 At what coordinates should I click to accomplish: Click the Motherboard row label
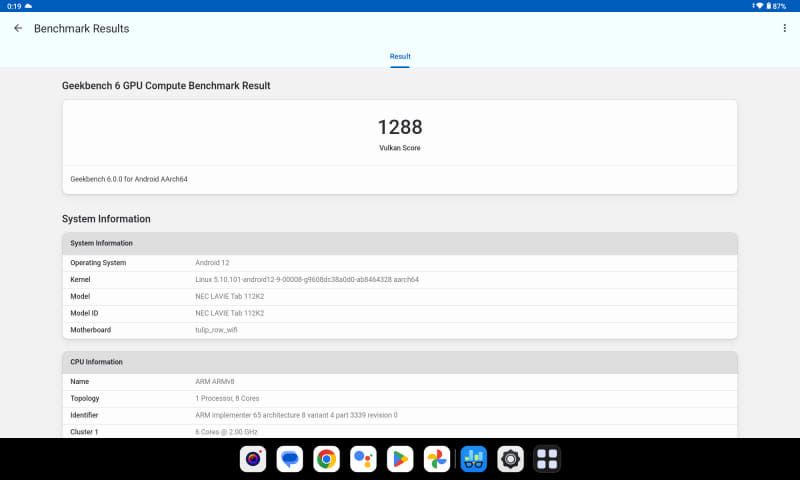point(90,330)
